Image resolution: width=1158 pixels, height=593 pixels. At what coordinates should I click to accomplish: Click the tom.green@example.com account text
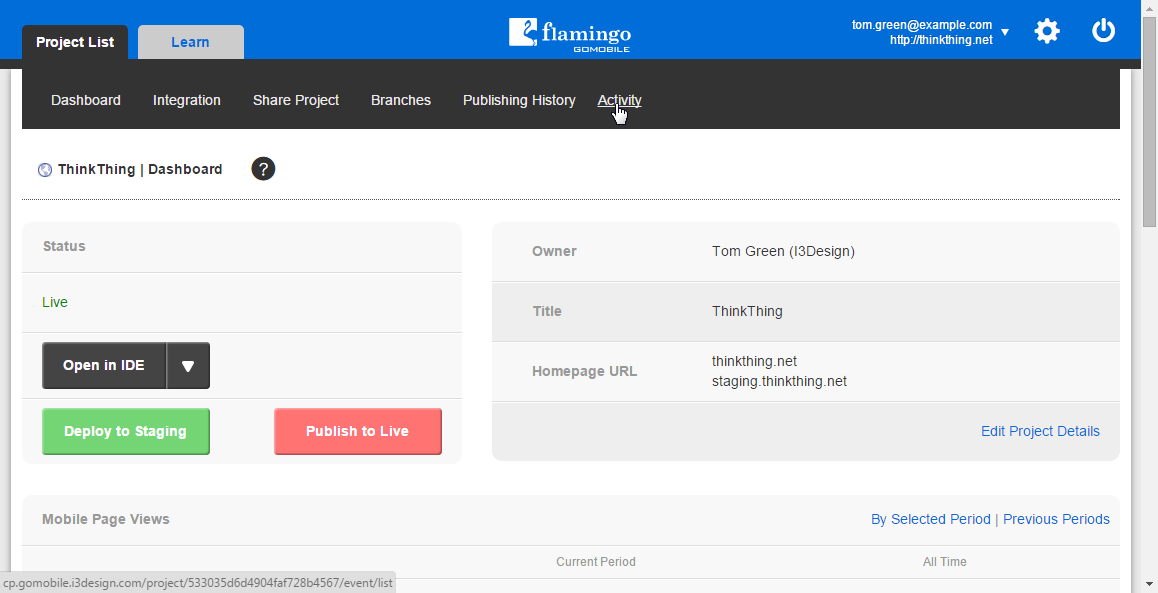click(x=922, y=25)
